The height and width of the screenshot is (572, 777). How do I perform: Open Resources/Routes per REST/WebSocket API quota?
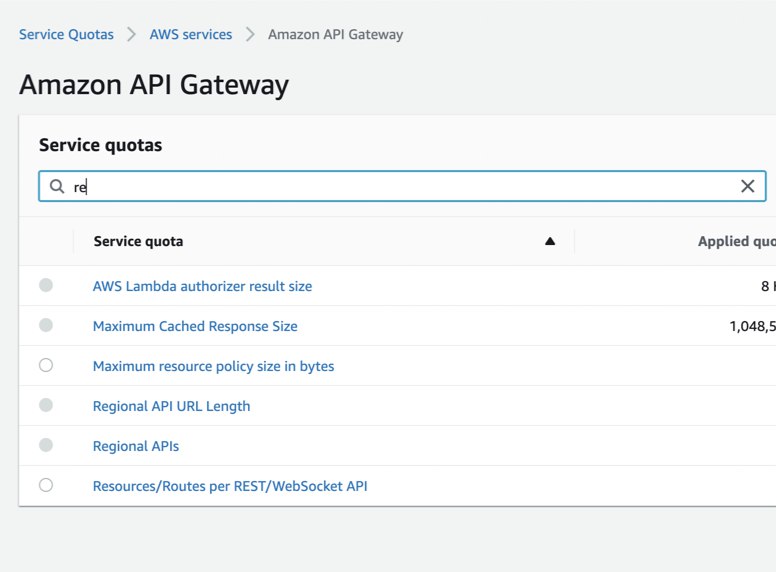coord(230,486)
